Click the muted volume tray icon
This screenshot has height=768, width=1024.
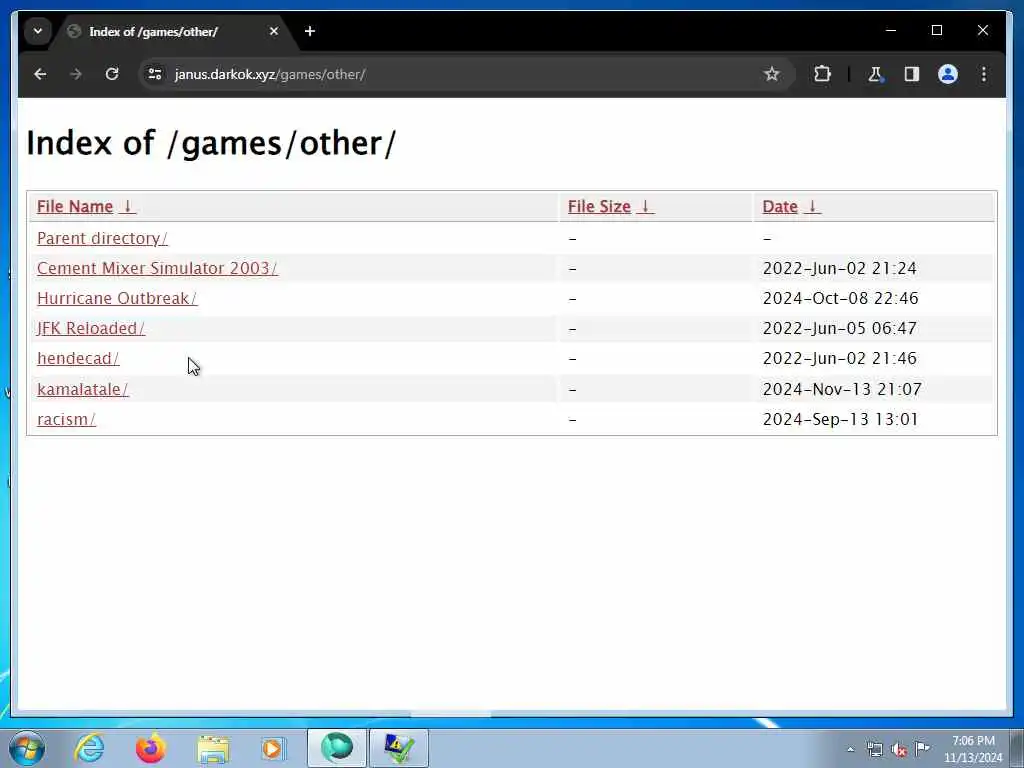click(x=899, y=749)
